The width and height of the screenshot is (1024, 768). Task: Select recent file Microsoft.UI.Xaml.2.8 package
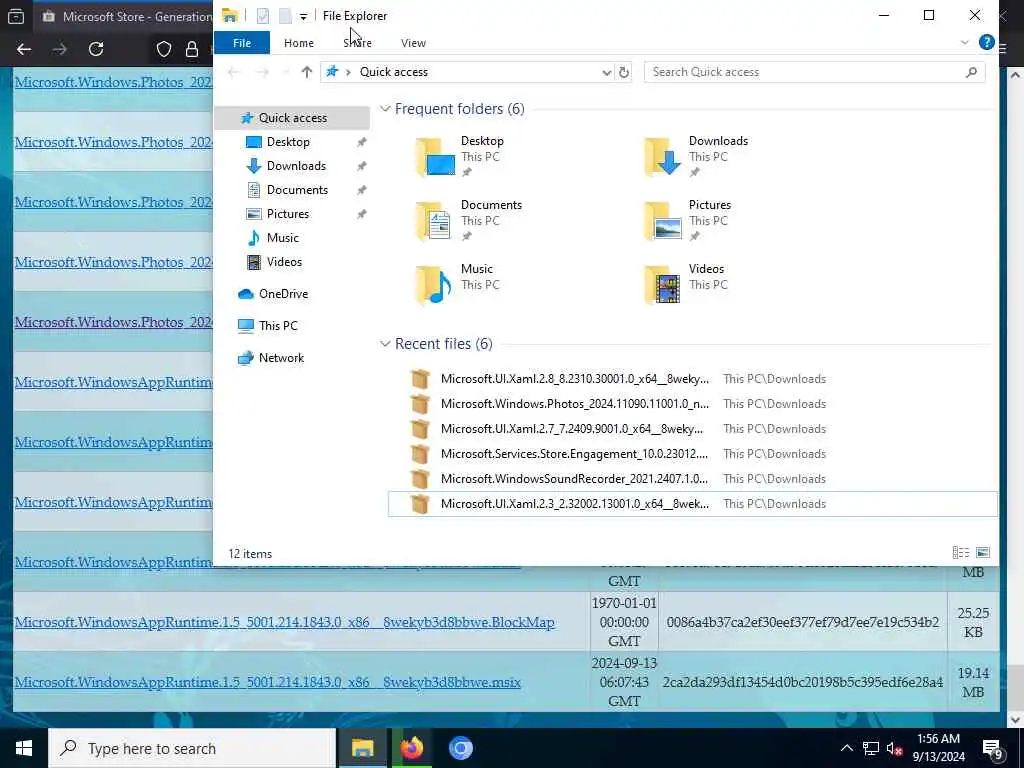(692, 379)
